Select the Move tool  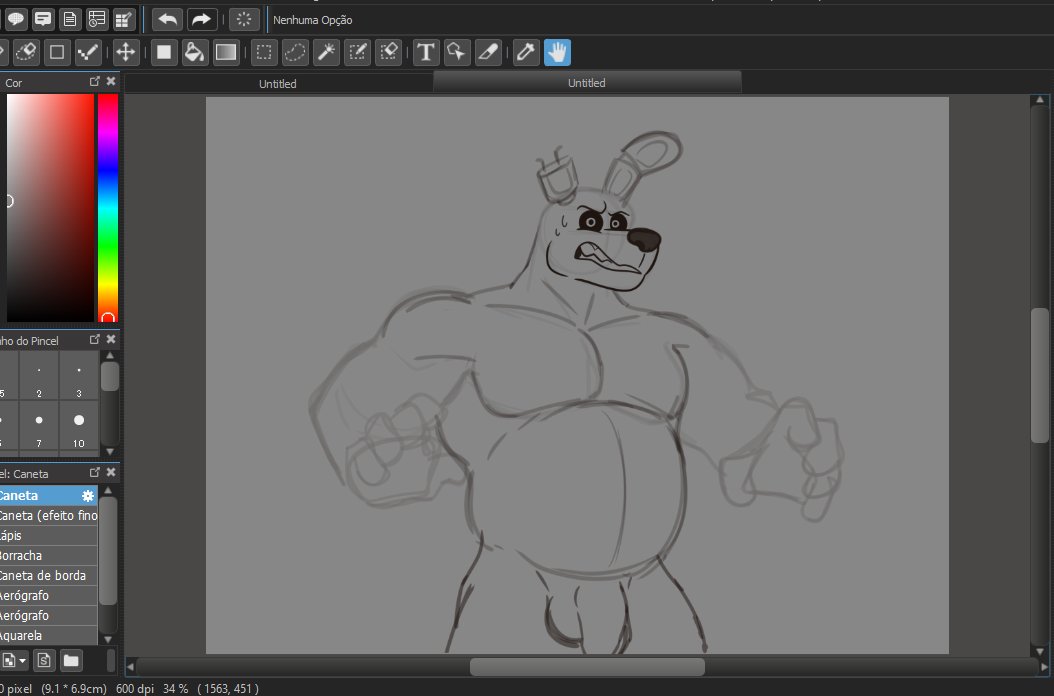coord(126,52)
